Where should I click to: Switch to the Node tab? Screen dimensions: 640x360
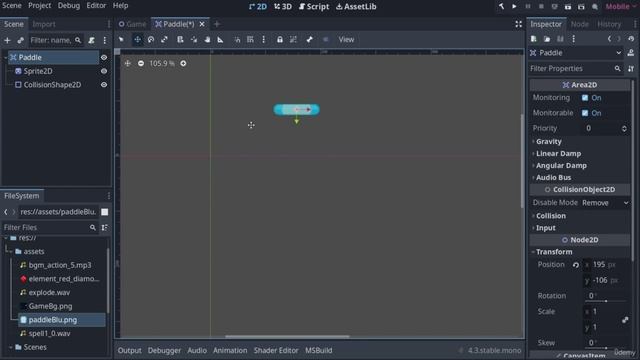[x=580, y=24]
